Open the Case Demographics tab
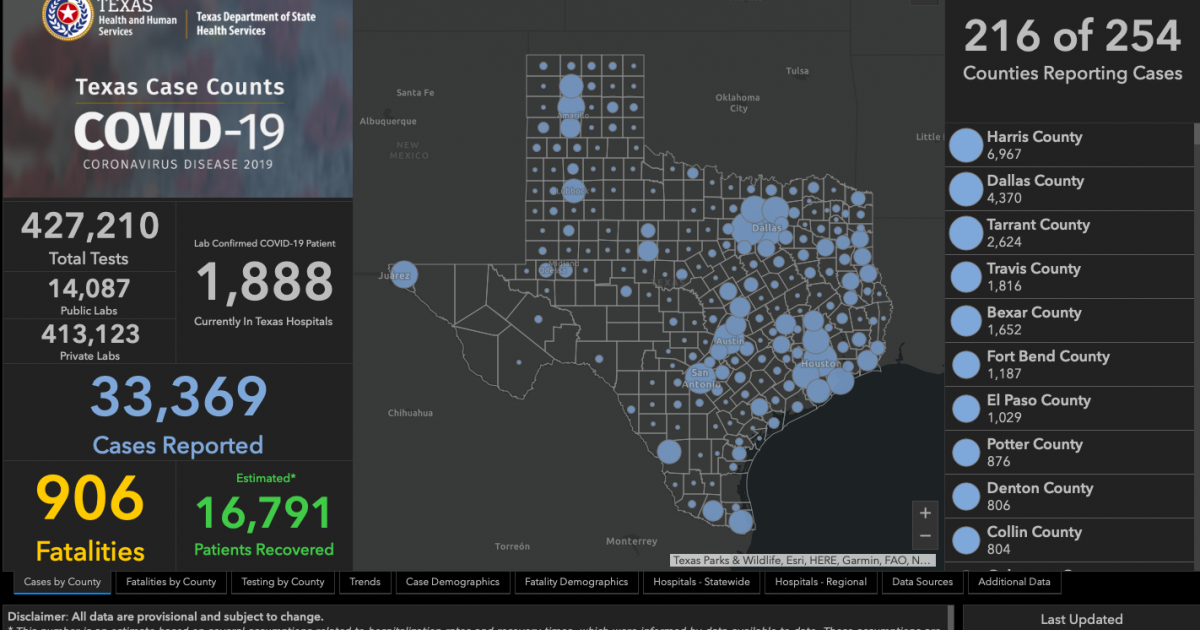The width and height of the screenshot is (1200, 630). [x=452, y=582]
